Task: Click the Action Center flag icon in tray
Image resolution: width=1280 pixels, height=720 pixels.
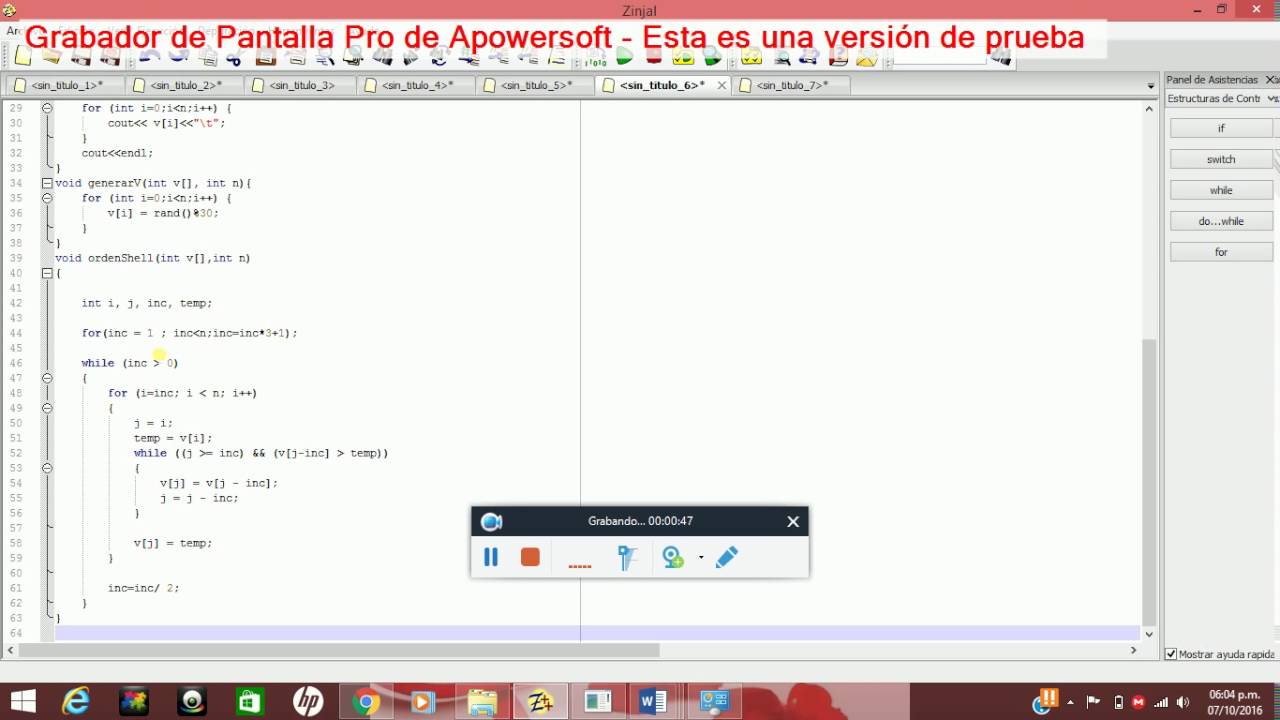Action: 1094,702
